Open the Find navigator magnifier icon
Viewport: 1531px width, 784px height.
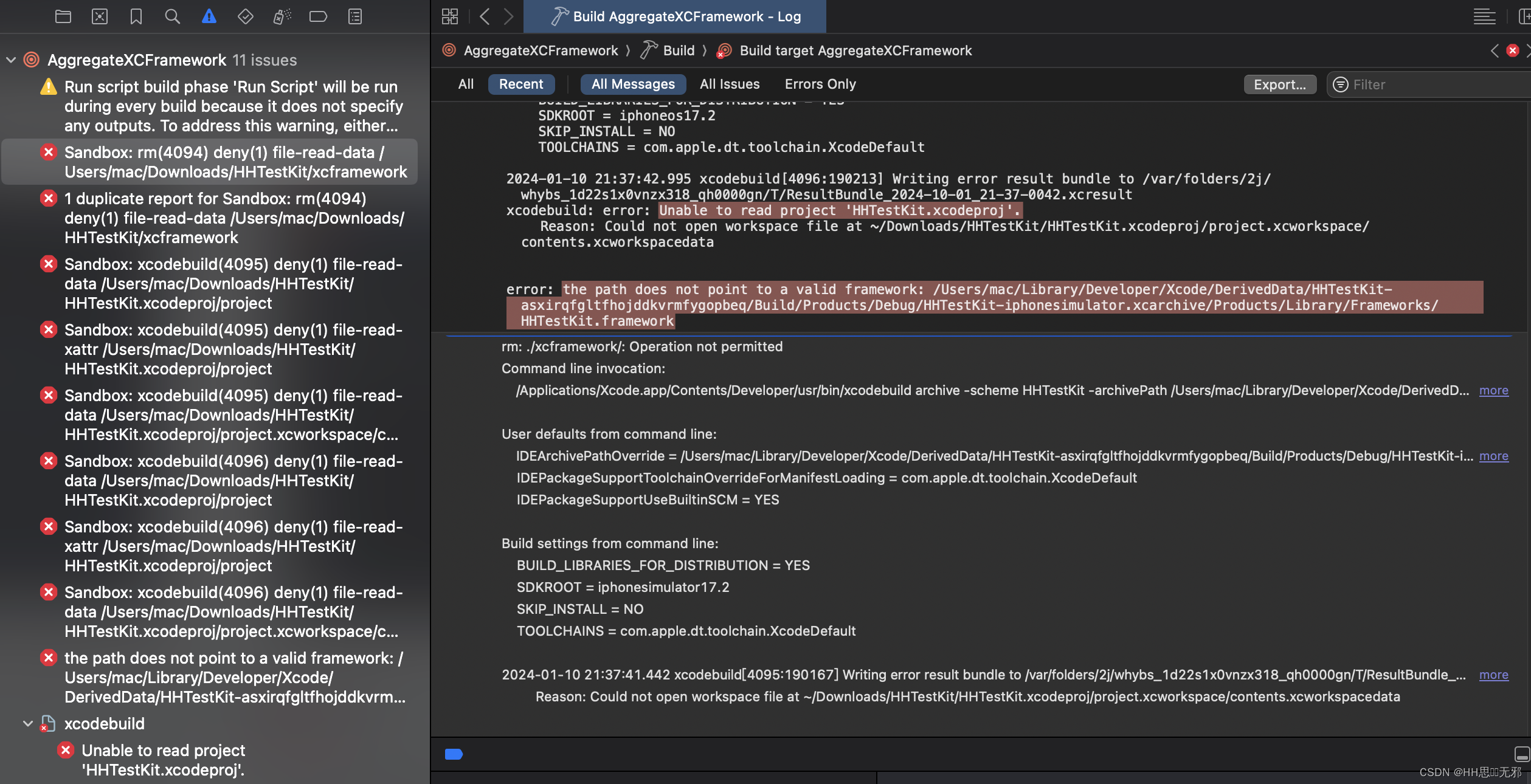173,16
